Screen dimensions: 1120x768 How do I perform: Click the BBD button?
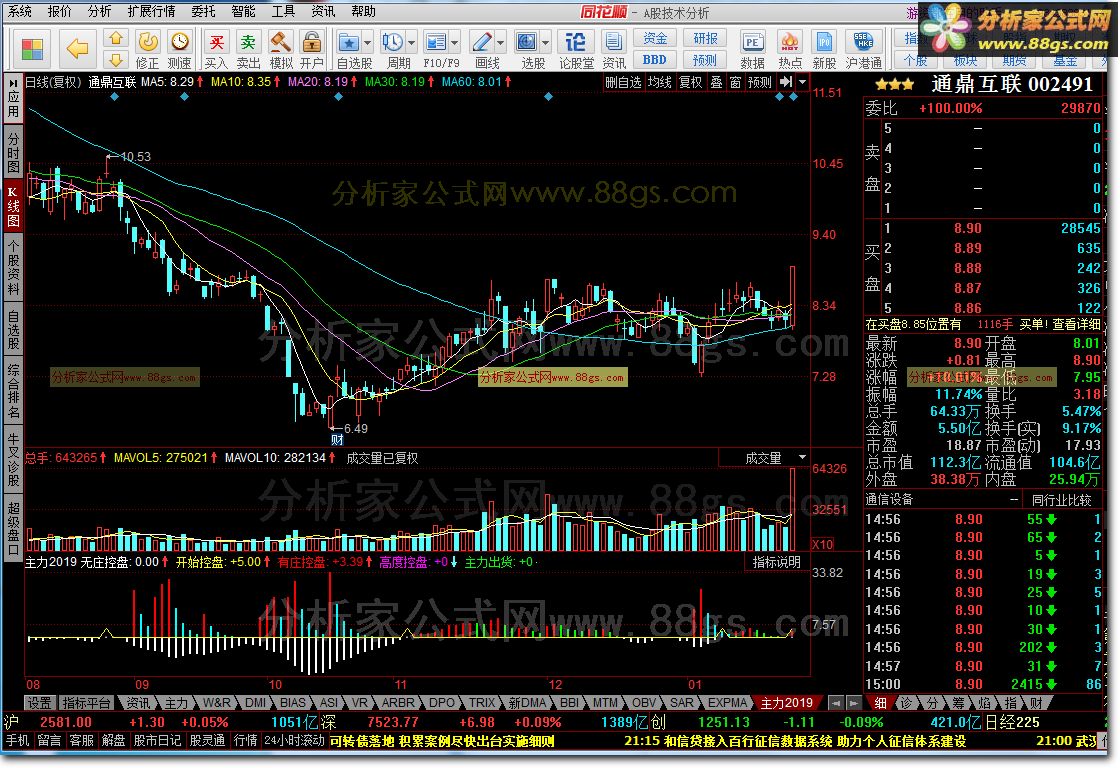[655, 59]
